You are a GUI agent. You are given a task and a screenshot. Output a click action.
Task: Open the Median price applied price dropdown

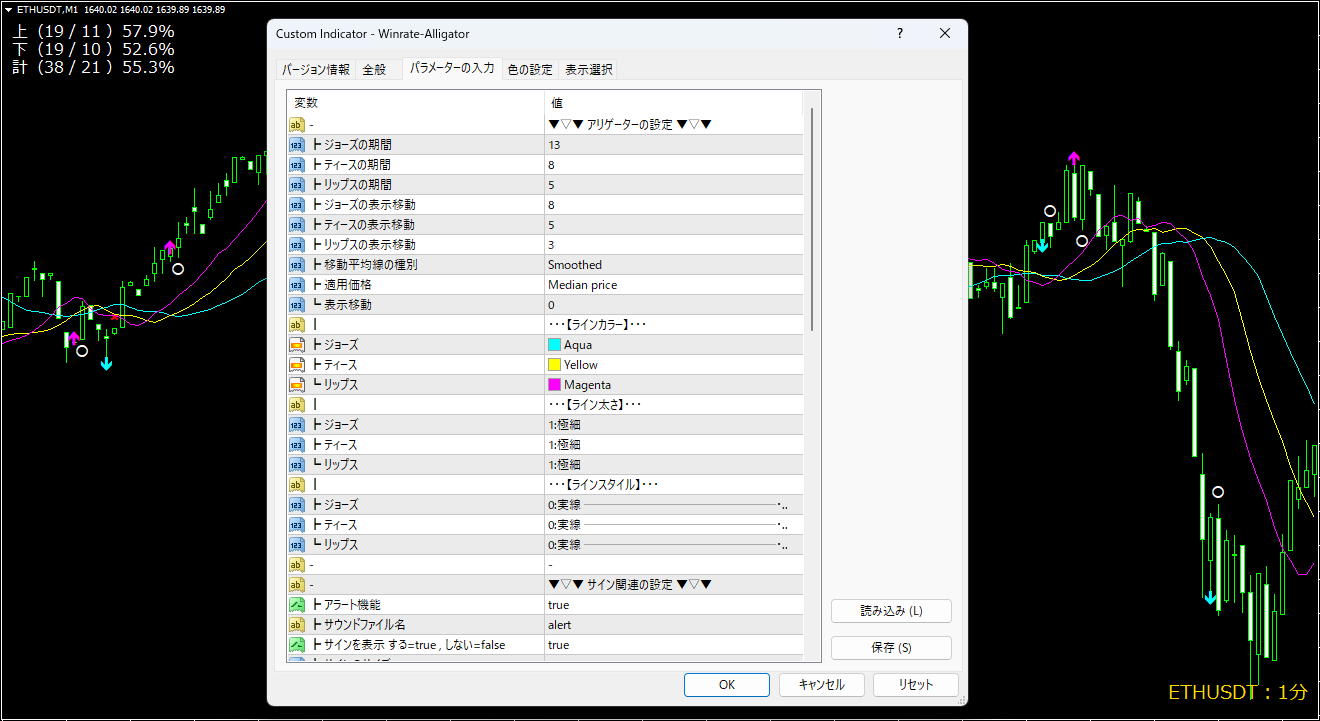coord(672,285)
